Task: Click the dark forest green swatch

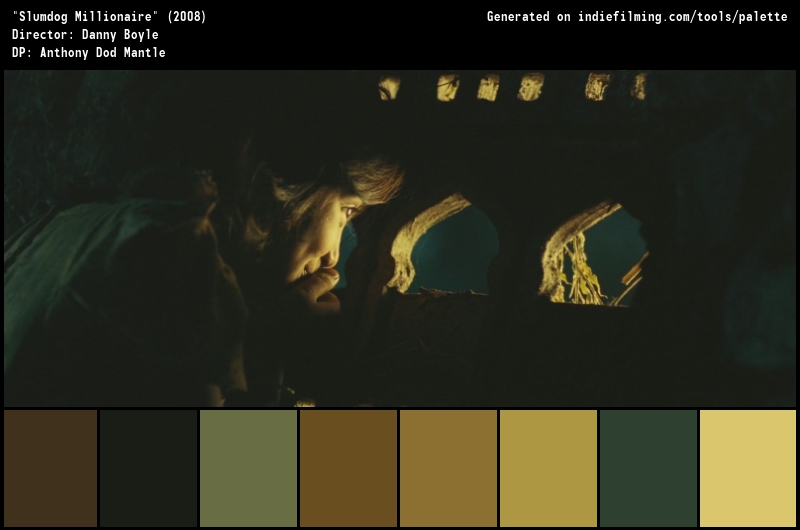Action: [648, 468]
